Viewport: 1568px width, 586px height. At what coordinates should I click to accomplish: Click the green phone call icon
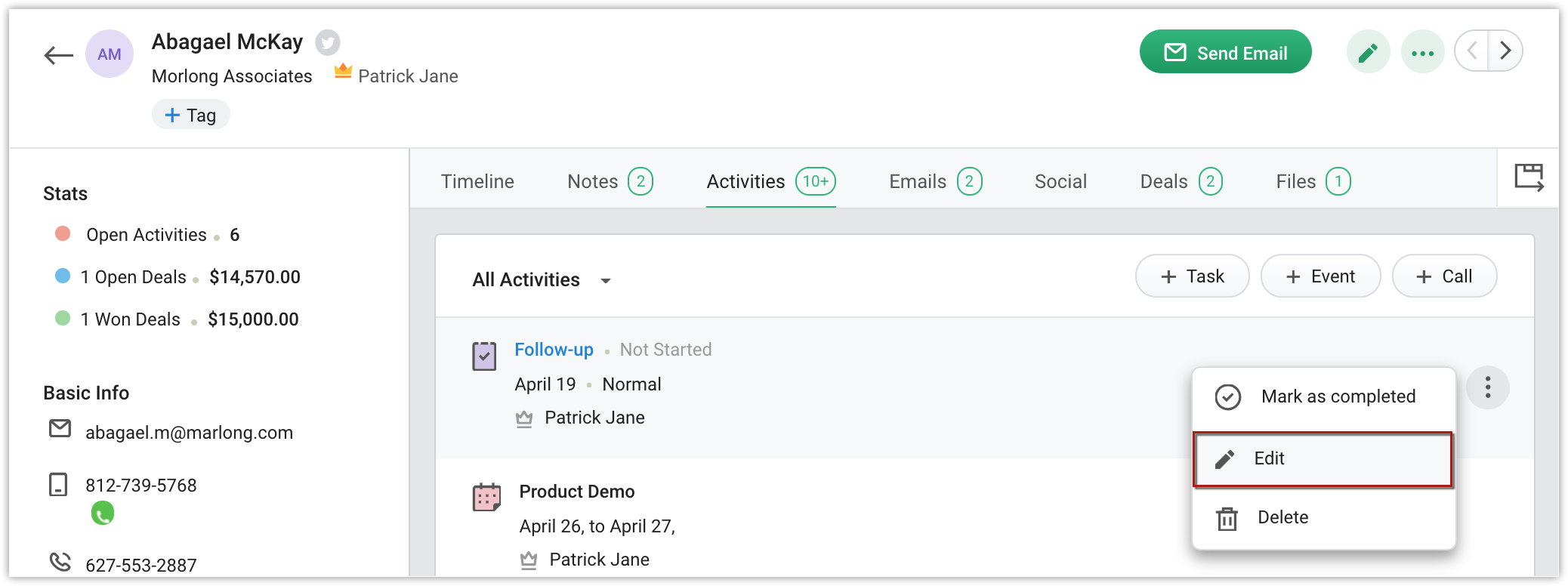pos(103,514)
